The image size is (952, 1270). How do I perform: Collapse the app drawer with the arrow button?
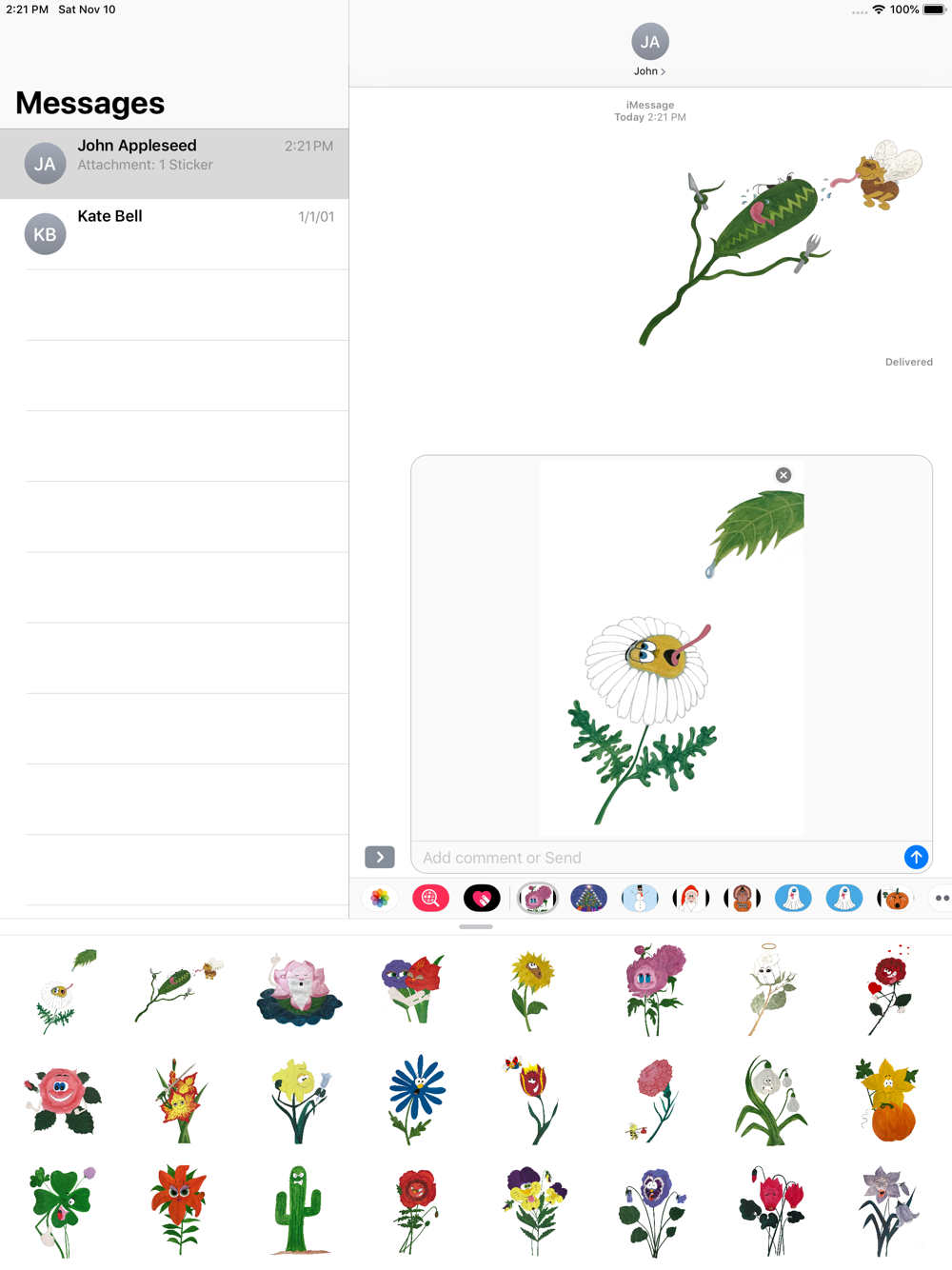380,857
